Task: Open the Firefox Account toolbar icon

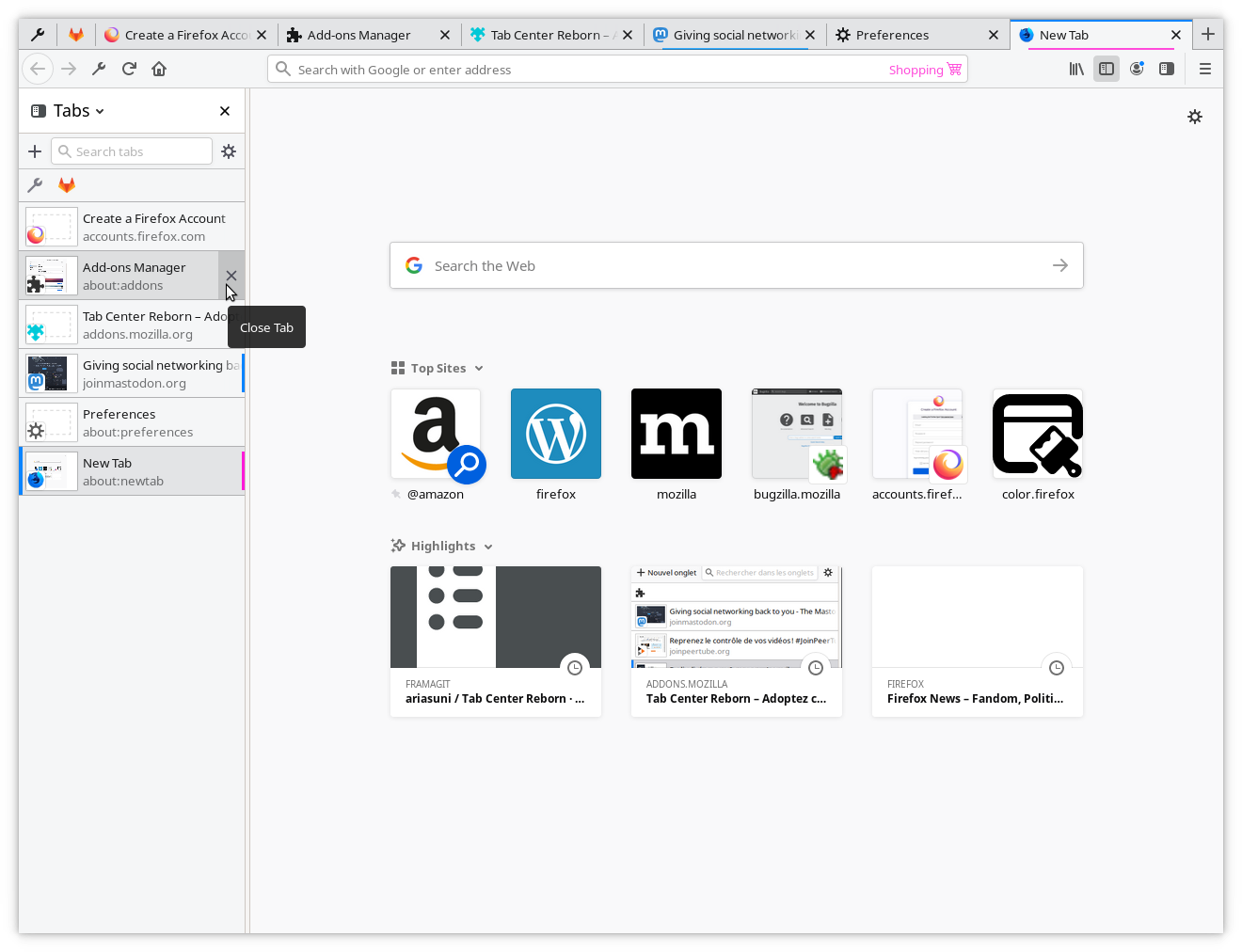Action: (x=1137, y=69)
